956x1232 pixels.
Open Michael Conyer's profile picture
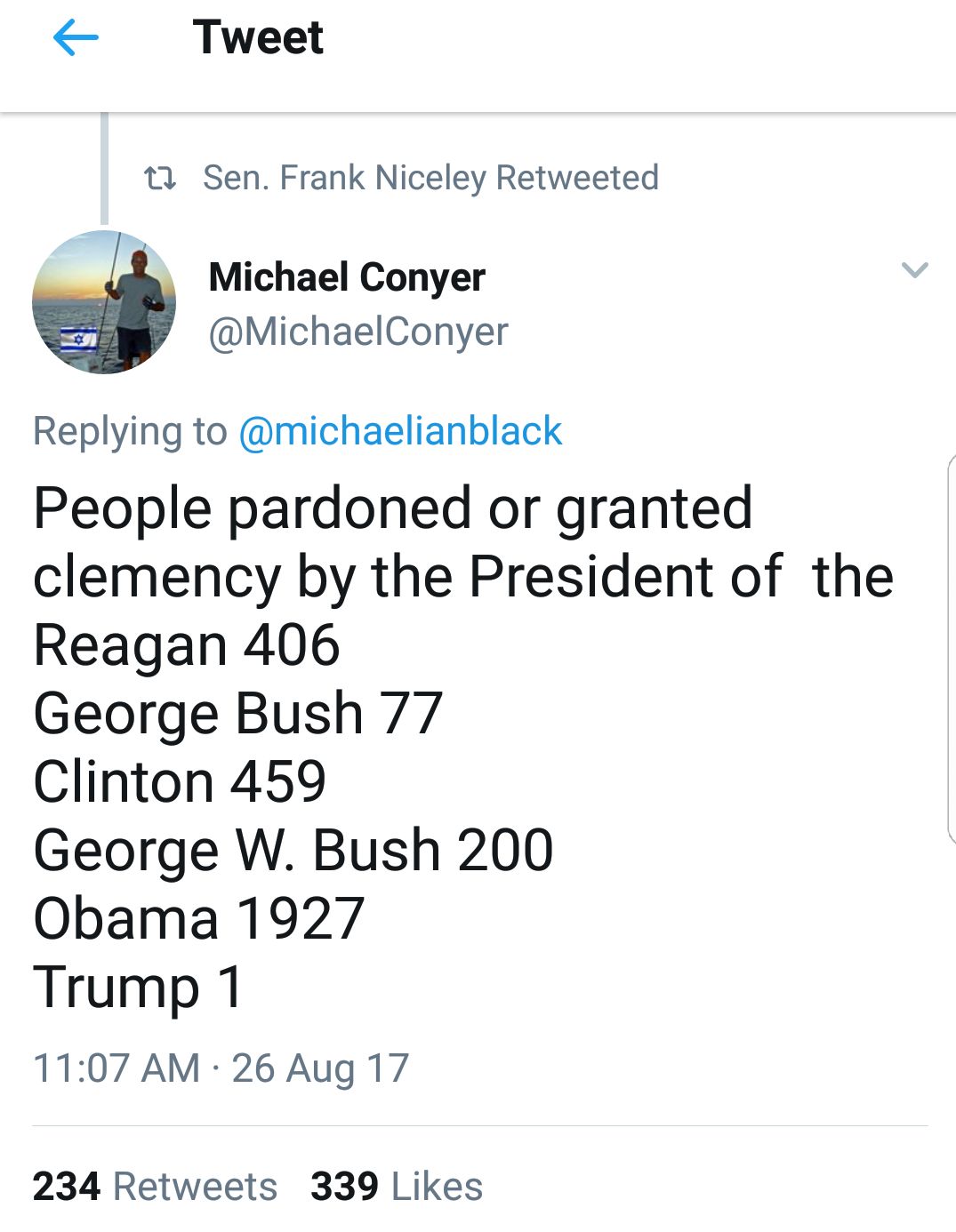click(104, 302)
